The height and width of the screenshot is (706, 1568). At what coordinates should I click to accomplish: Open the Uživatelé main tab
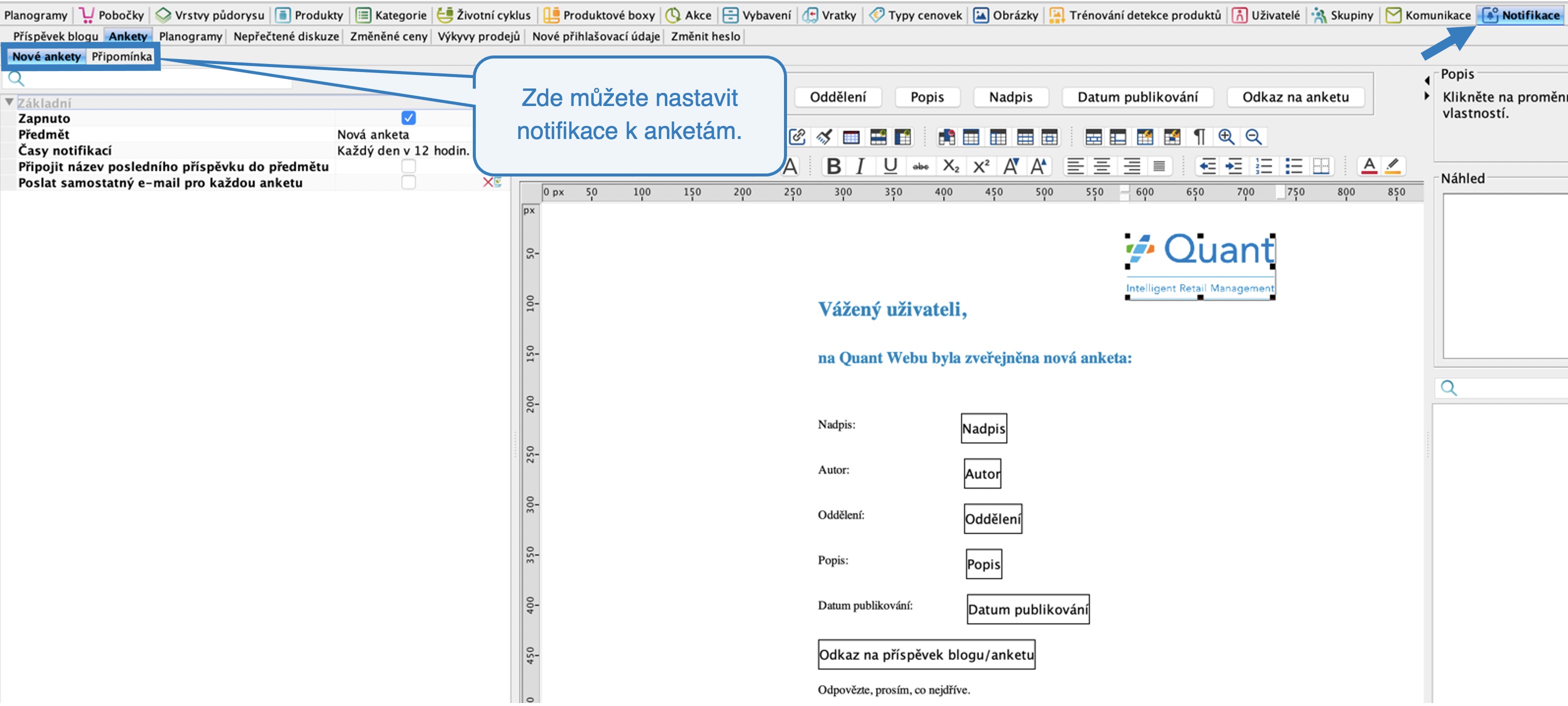1266,15
